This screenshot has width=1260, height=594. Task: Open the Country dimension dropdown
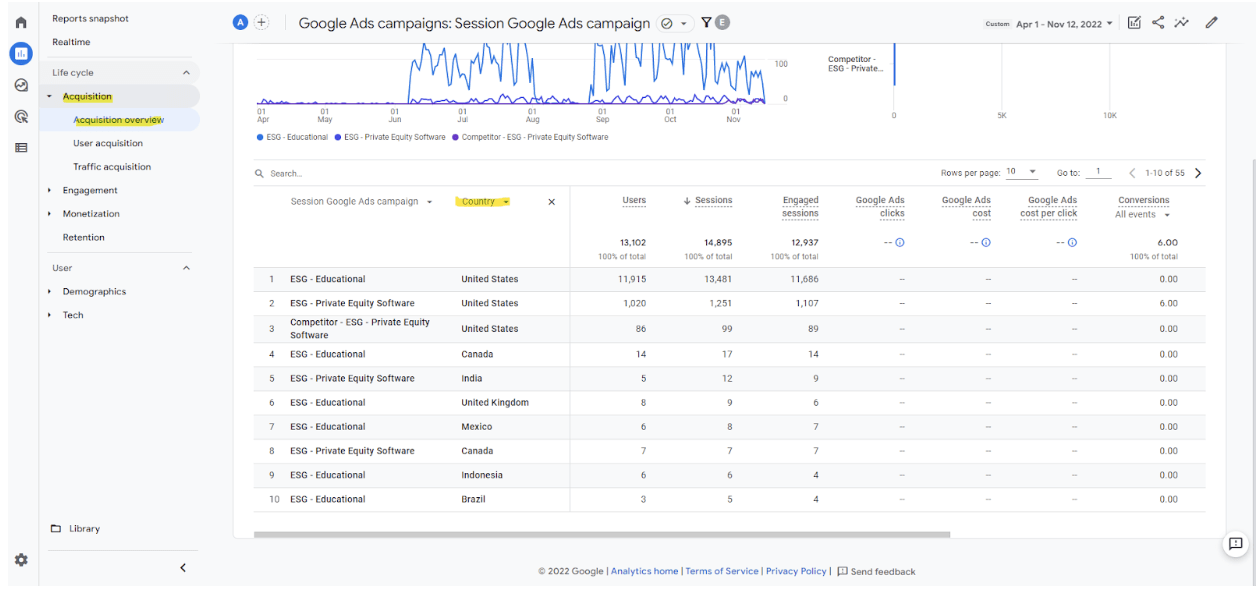point(485,201)
